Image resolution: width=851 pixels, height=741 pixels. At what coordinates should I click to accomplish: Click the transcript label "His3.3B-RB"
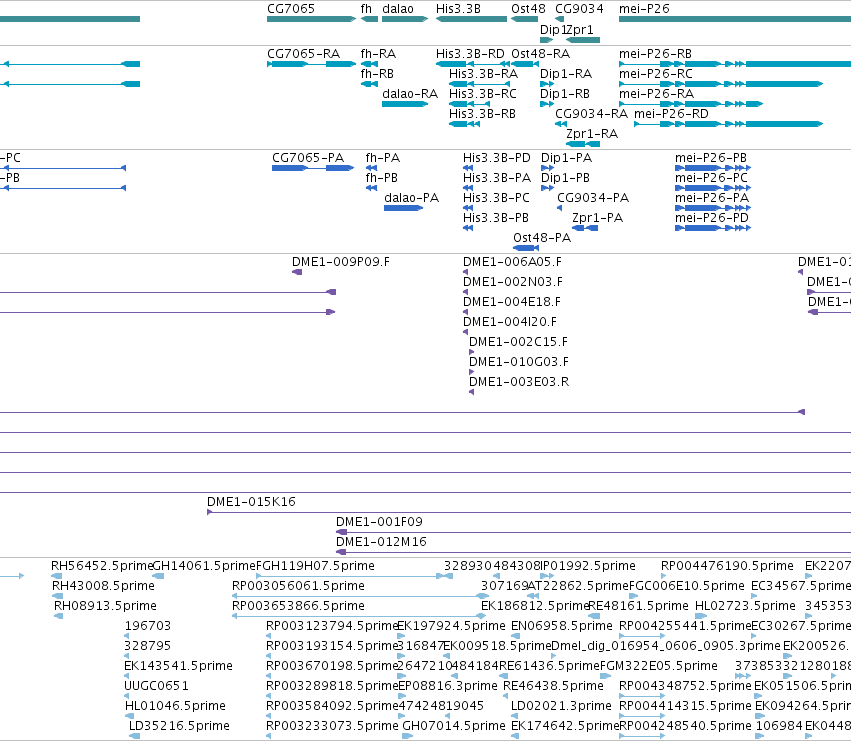482,114
